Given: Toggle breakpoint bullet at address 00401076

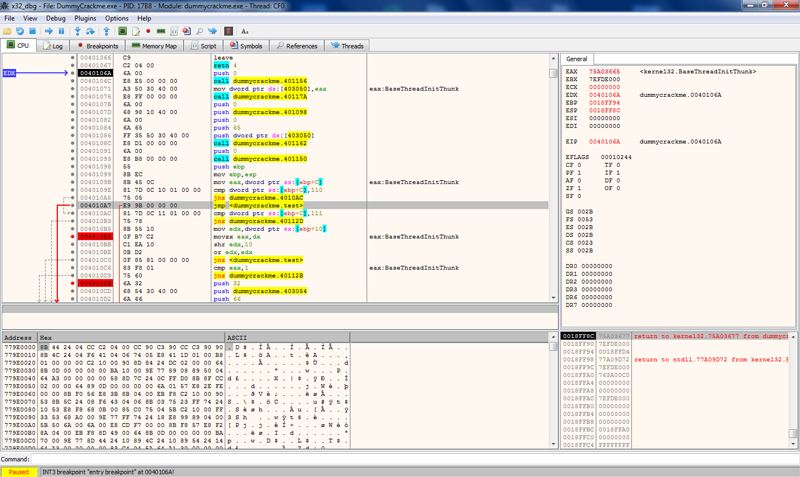Looking at the screenshot, I should (x=72, y=96).
